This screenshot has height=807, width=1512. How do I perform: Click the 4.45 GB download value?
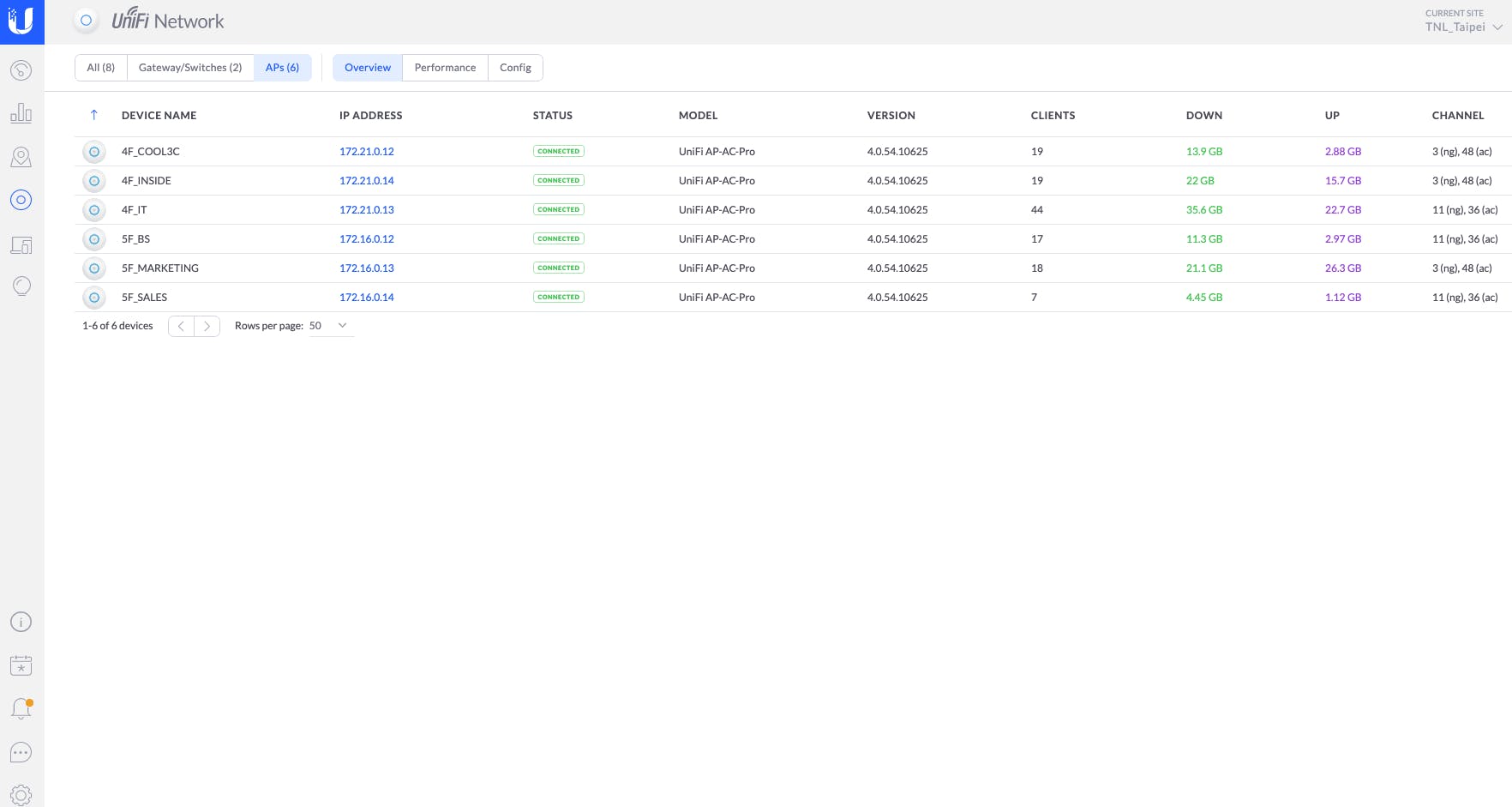pos(1204,298)
